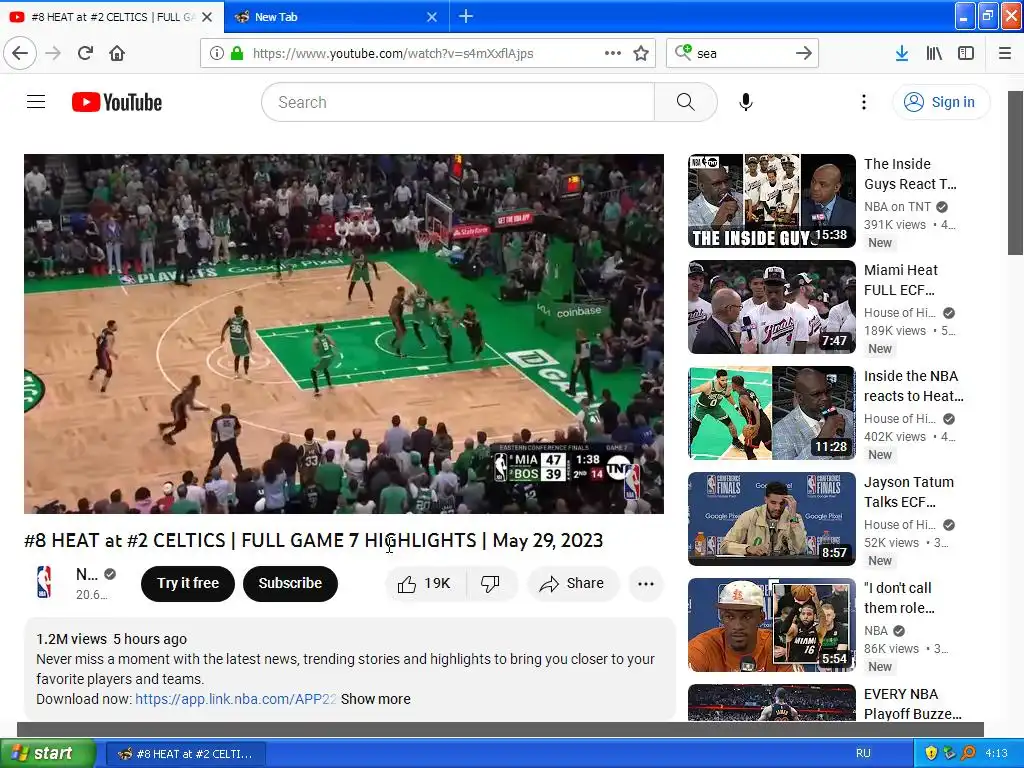Viewport: 1024px width, 768px height.
Task: Click the browser forward arrow
Action: click(x=53, y=53)
